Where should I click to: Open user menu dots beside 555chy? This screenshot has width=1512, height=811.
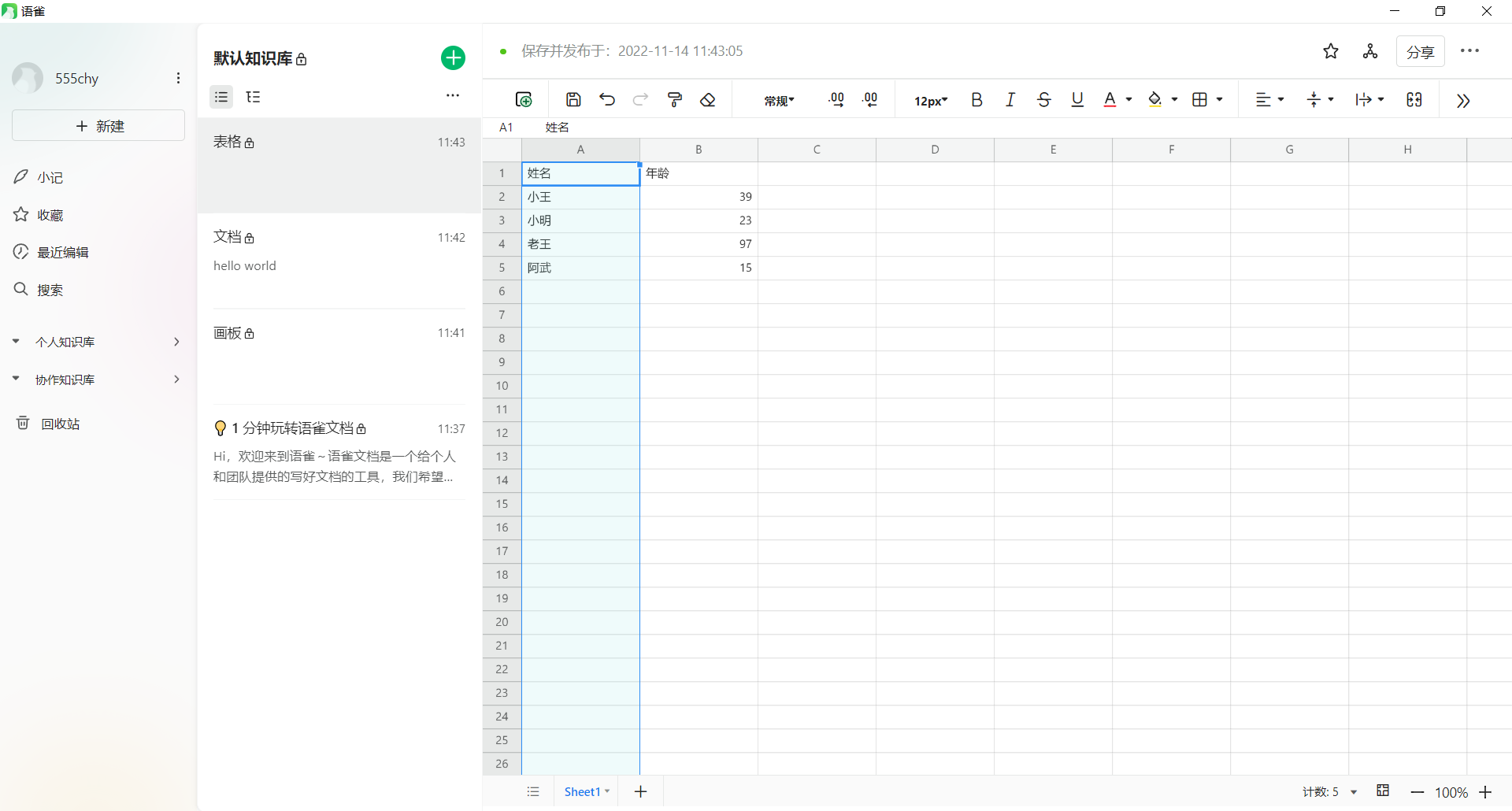tap(179, 78)
